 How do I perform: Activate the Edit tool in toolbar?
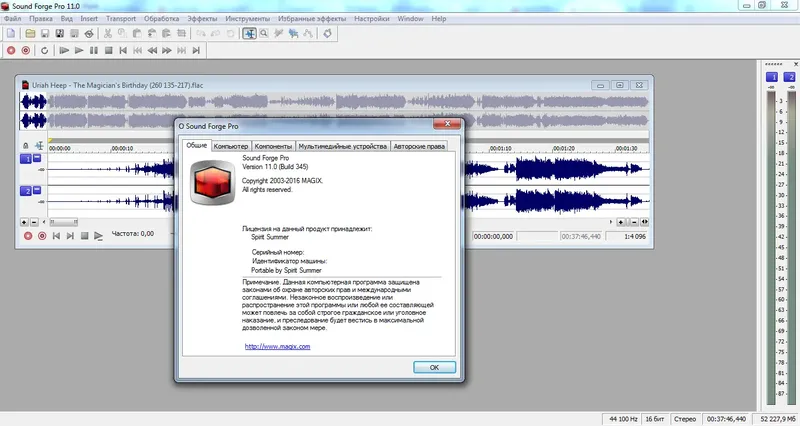click(249, 34)
